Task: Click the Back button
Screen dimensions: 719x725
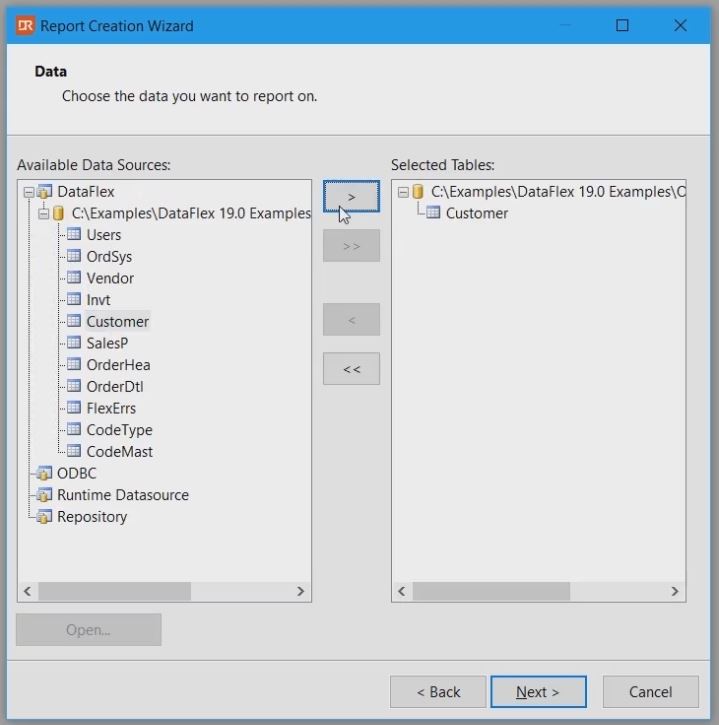Action: pos(438,692)
